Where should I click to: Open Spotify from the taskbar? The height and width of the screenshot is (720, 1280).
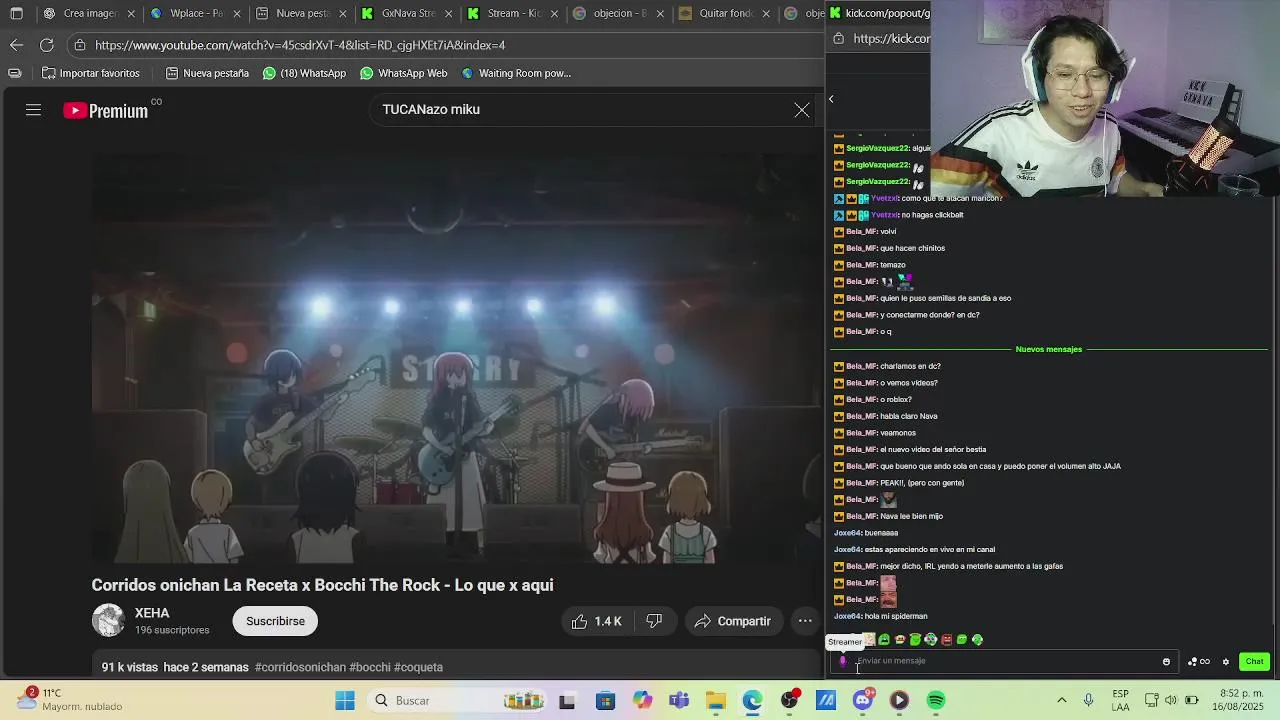coord(936,701)
